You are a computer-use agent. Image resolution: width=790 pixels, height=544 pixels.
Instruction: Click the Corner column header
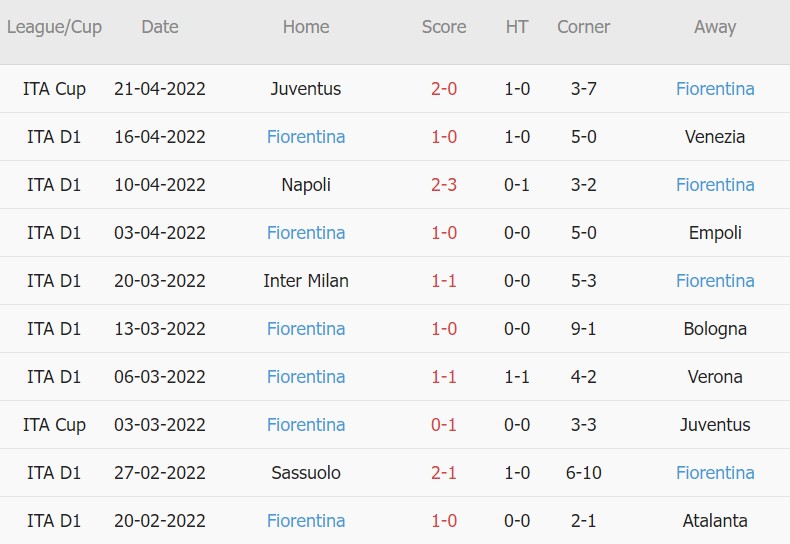584,27
